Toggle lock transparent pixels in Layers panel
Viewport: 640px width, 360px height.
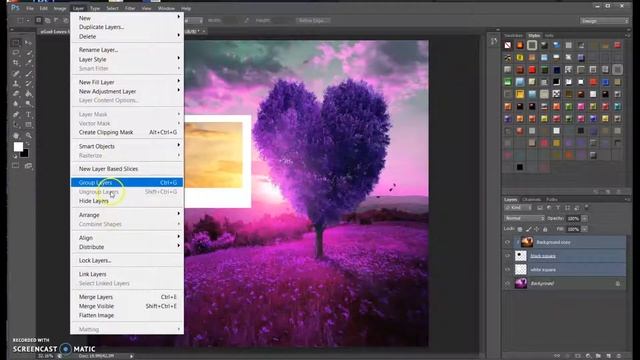pyautogui.click(x=520, y=229)
